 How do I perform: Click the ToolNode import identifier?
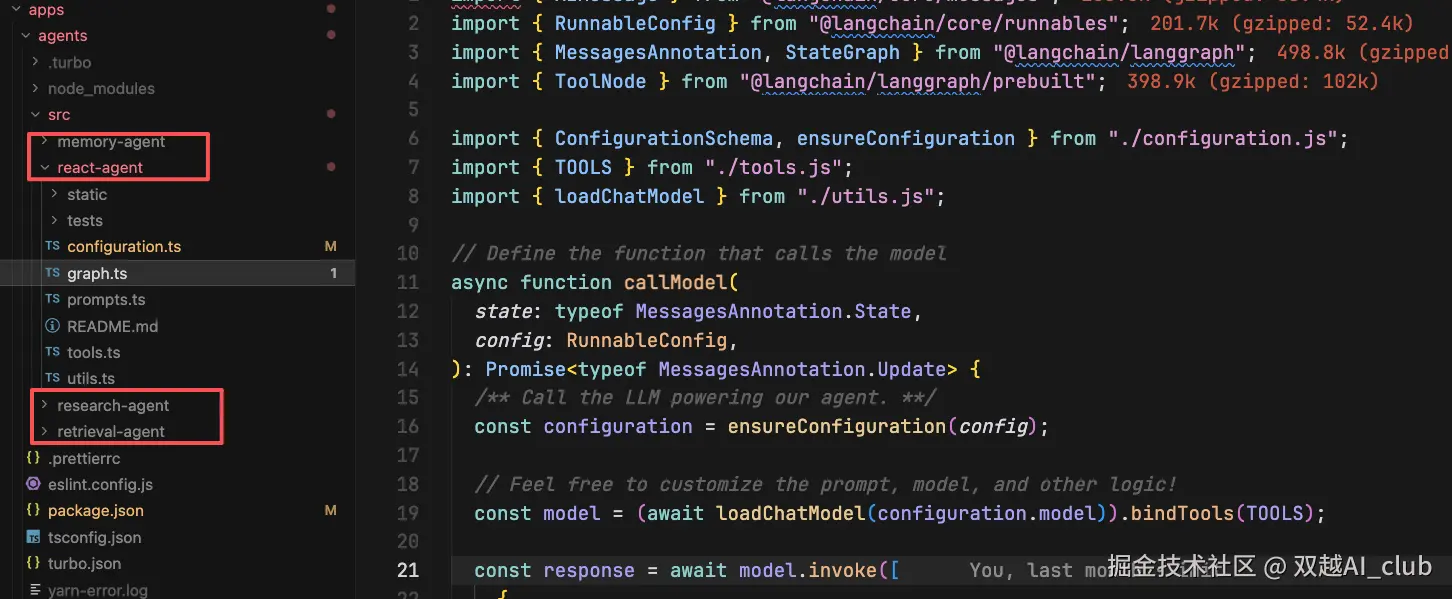pos(601,81)
